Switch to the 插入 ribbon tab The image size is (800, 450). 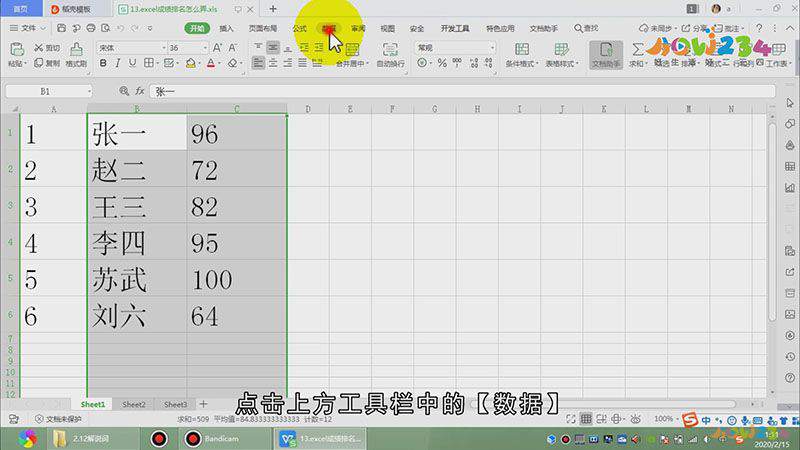coord(226,29)
